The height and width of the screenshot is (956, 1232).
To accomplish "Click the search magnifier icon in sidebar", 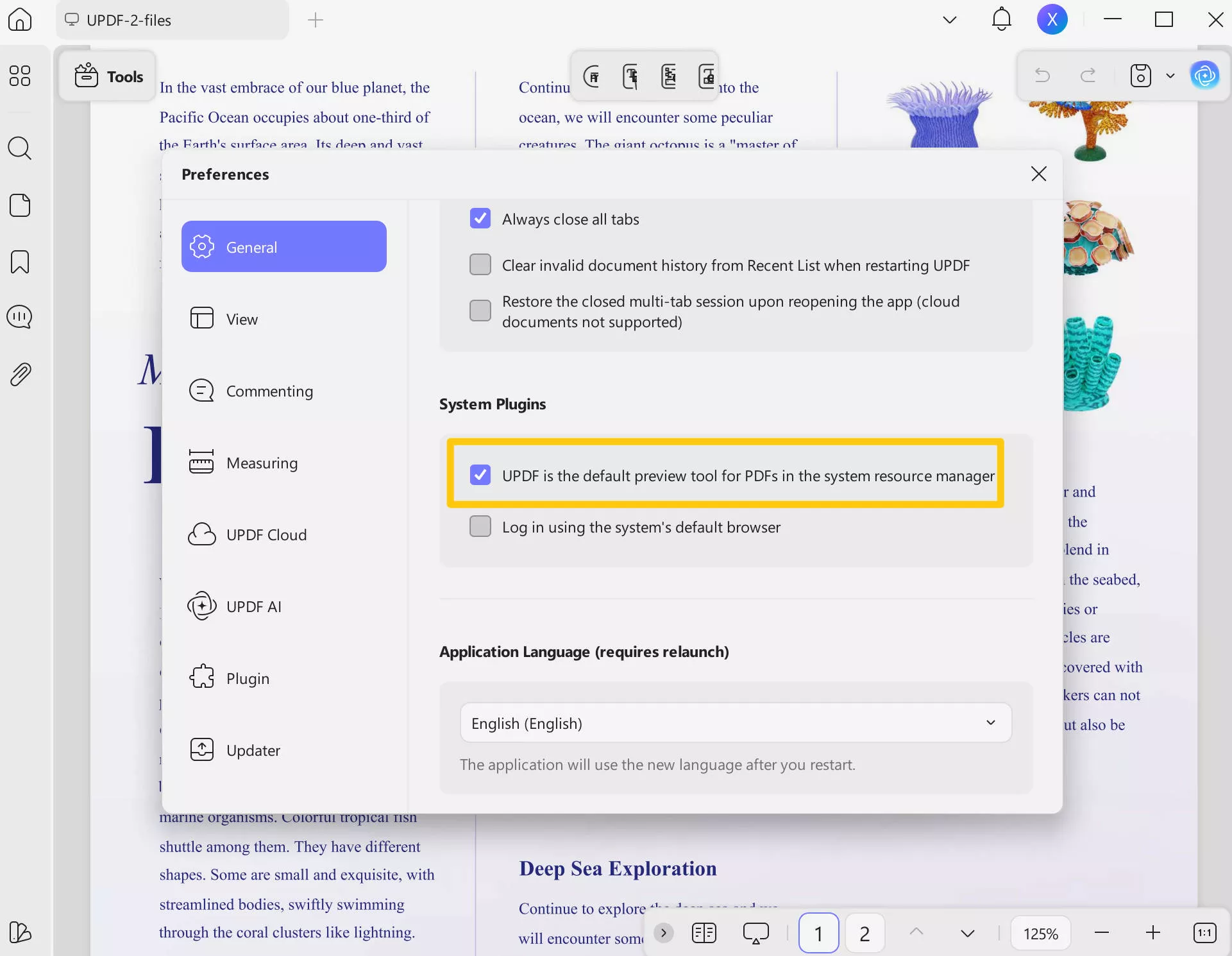I will tap(19, 148).
